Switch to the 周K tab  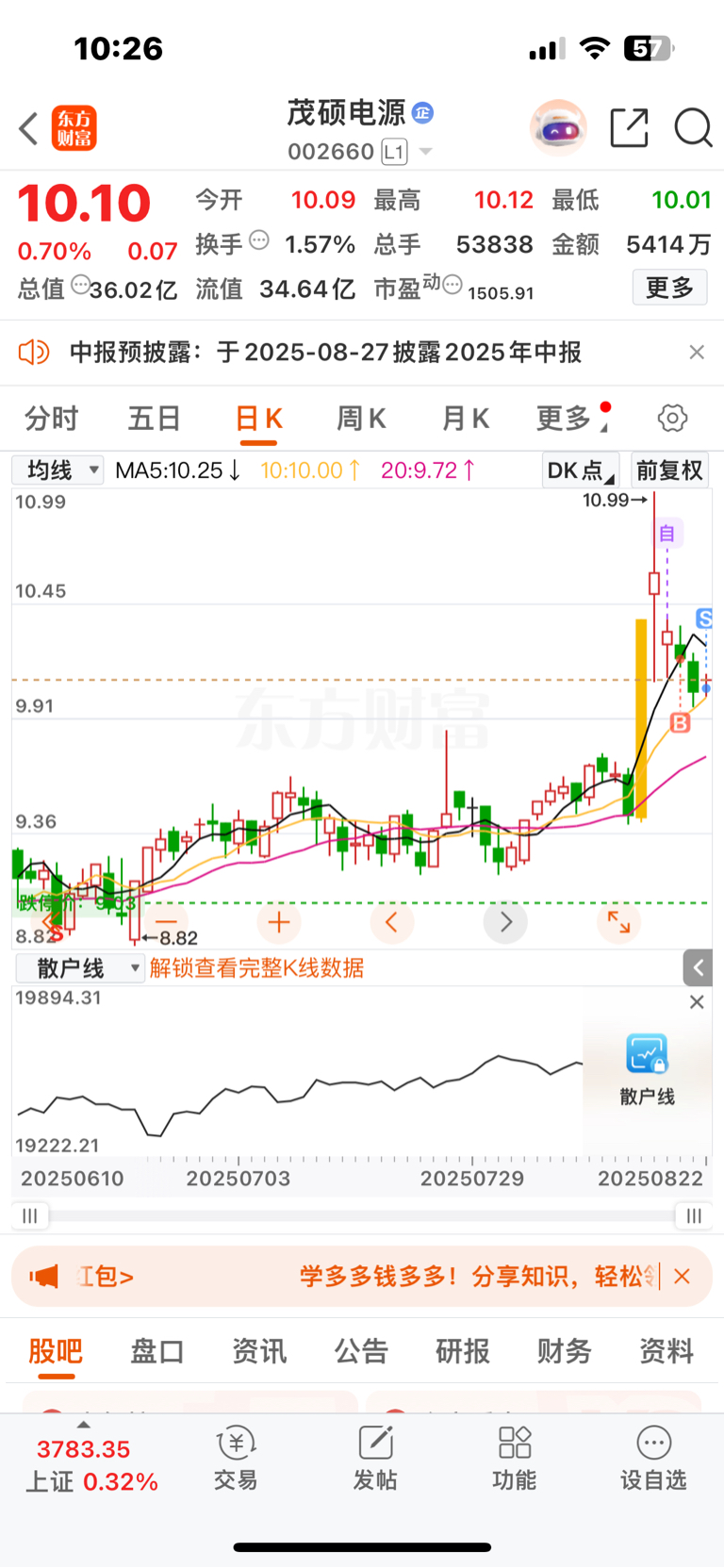(x=361, y=419)
